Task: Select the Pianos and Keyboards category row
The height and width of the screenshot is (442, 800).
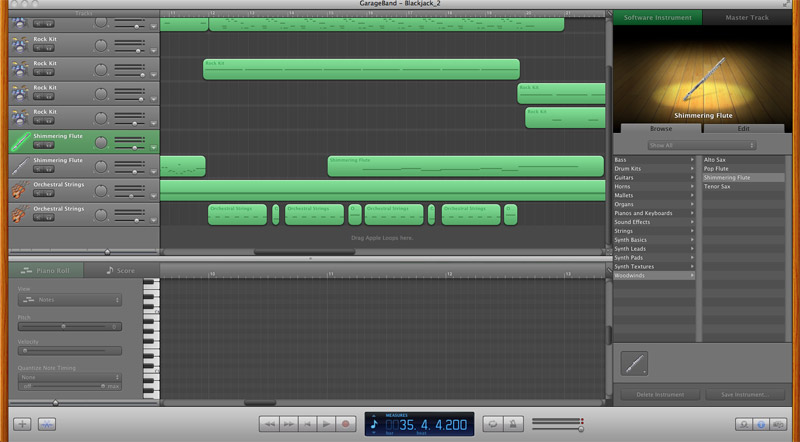Action: coord(655,213)
